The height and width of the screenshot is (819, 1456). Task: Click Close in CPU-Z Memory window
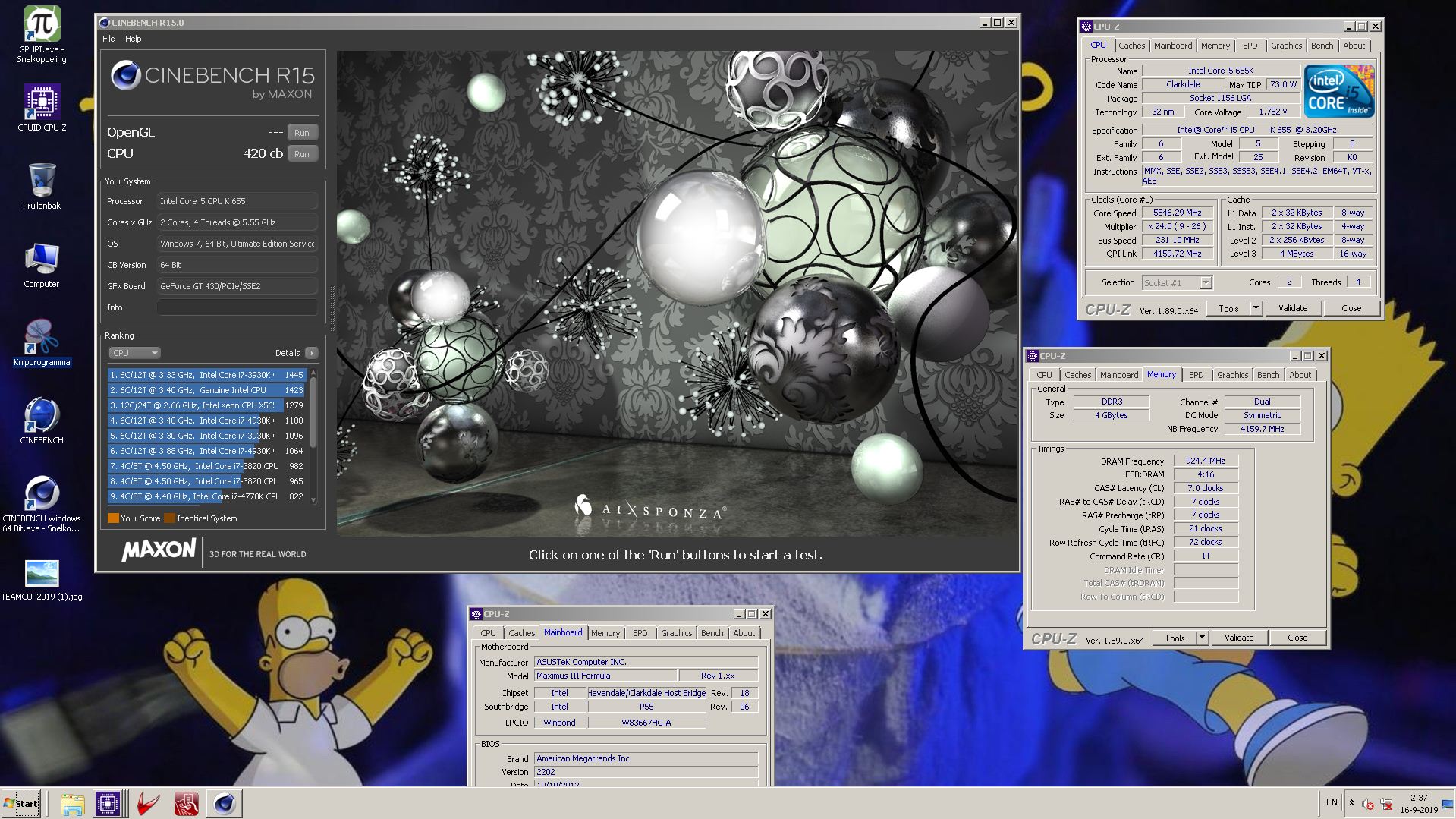(x=1297, y=638)
